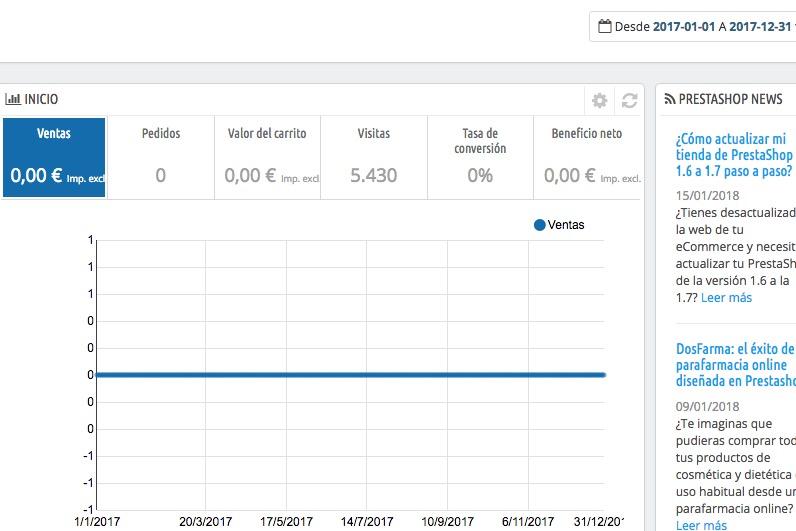This screenshot has height=531, width=796.
Task: Open article about updating PrestaShop 1.6 to 1.7
Action: click(734, 155)
